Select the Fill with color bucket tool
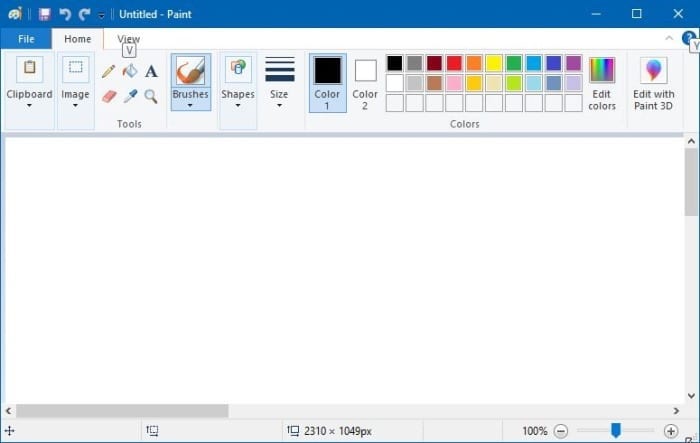Screen dimensions: 700x443 pos(130,71)
